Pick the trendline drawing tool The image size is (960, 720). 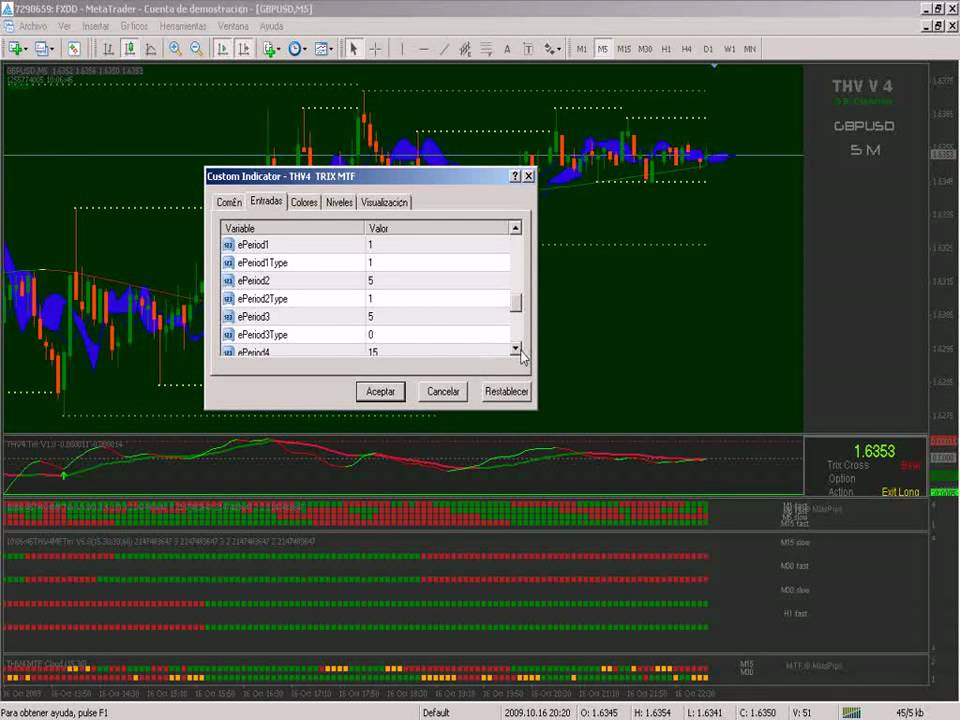[x=444, y=49]
